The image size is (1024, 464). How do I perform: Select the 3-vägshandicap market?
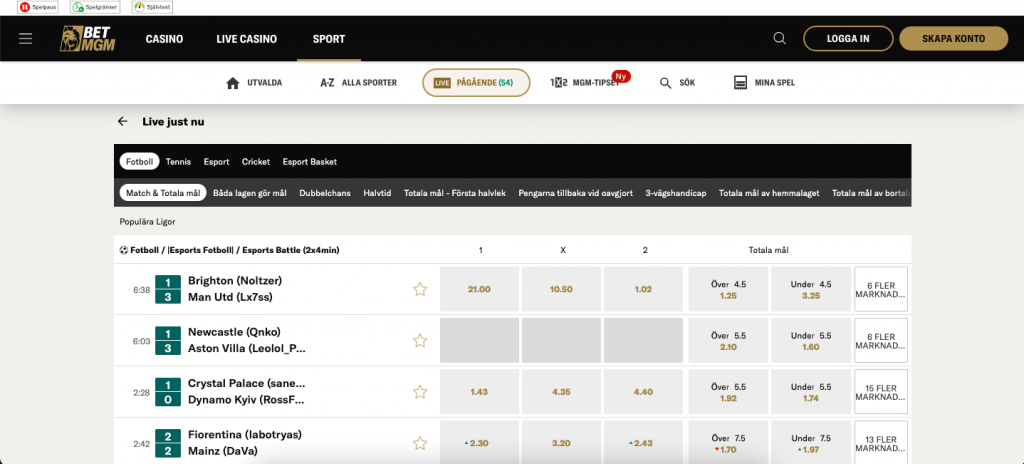[x=675, y=193]
